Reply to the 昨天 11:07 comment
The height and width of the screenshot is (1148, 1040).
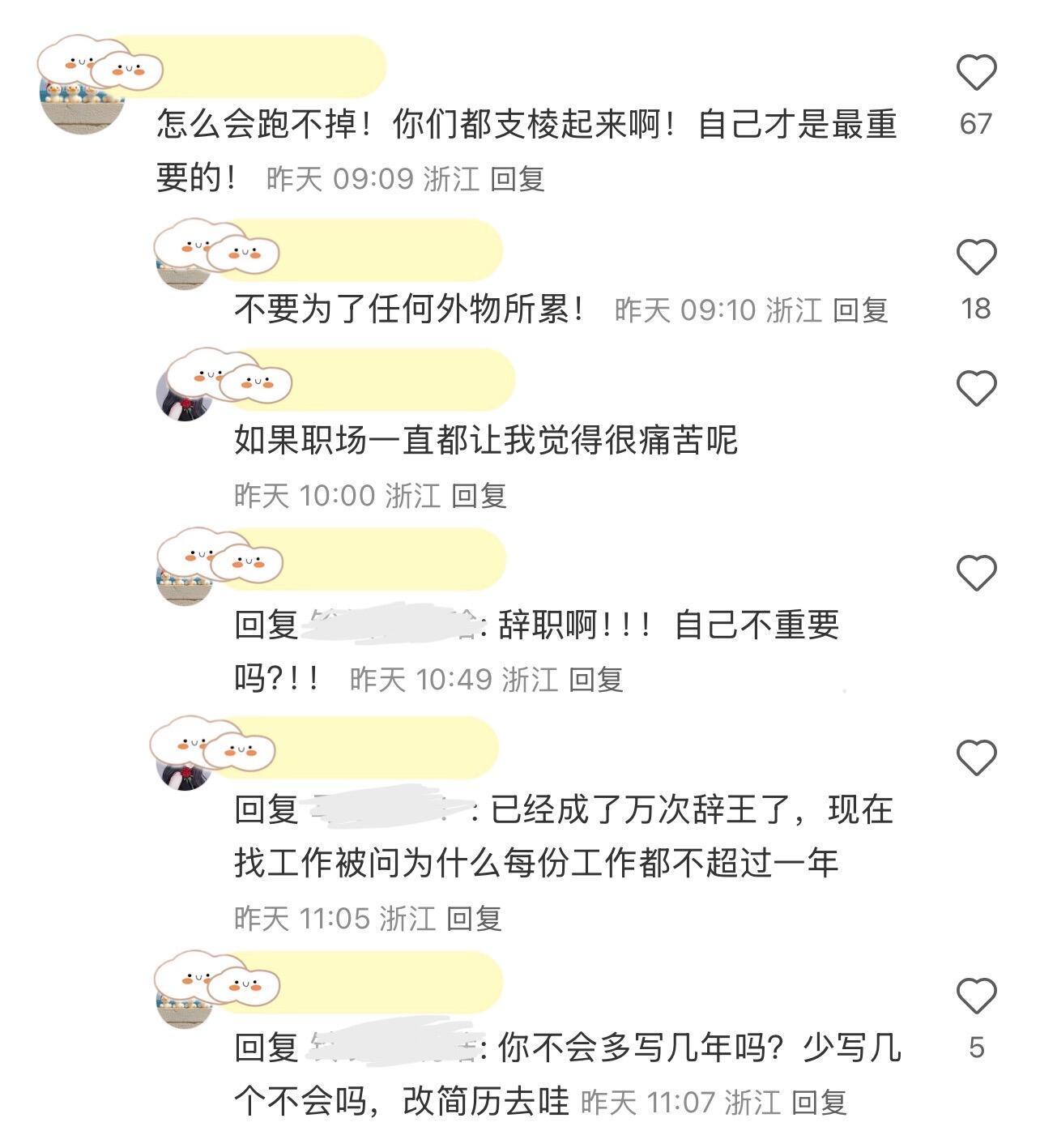click(819, 1102)
